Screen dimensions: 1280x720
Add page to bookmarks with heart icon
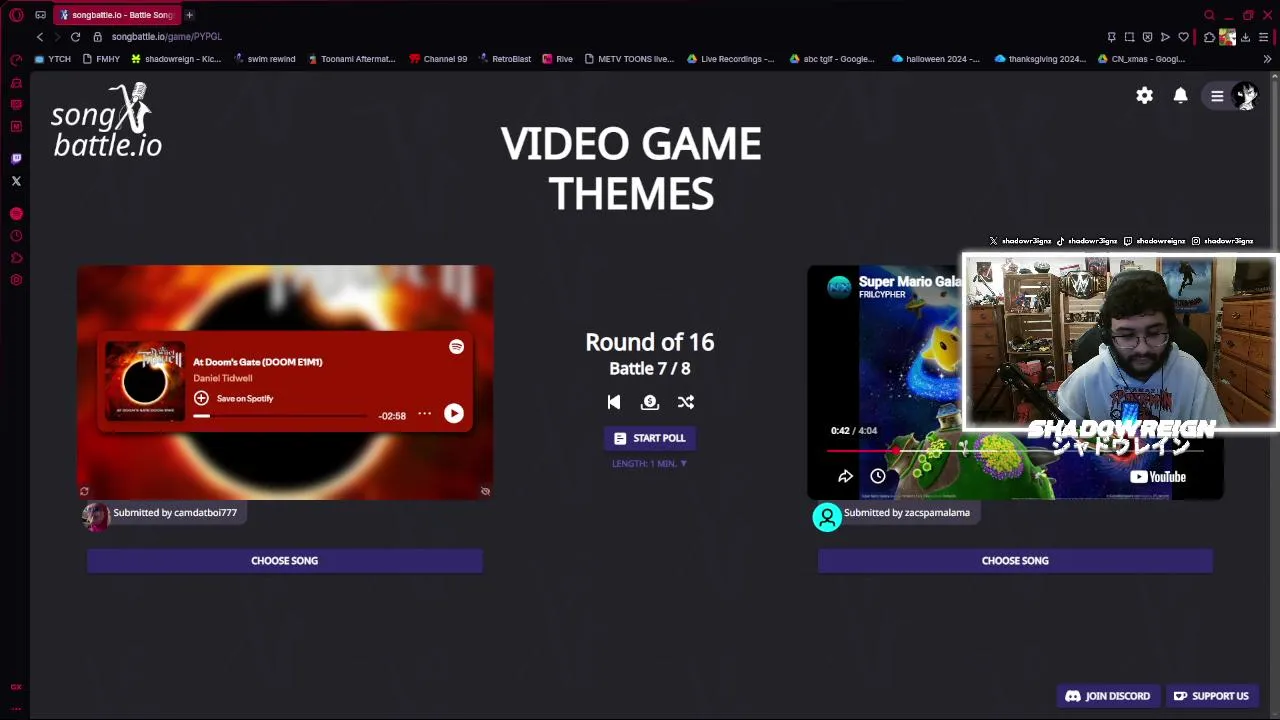pos(1184,37)
